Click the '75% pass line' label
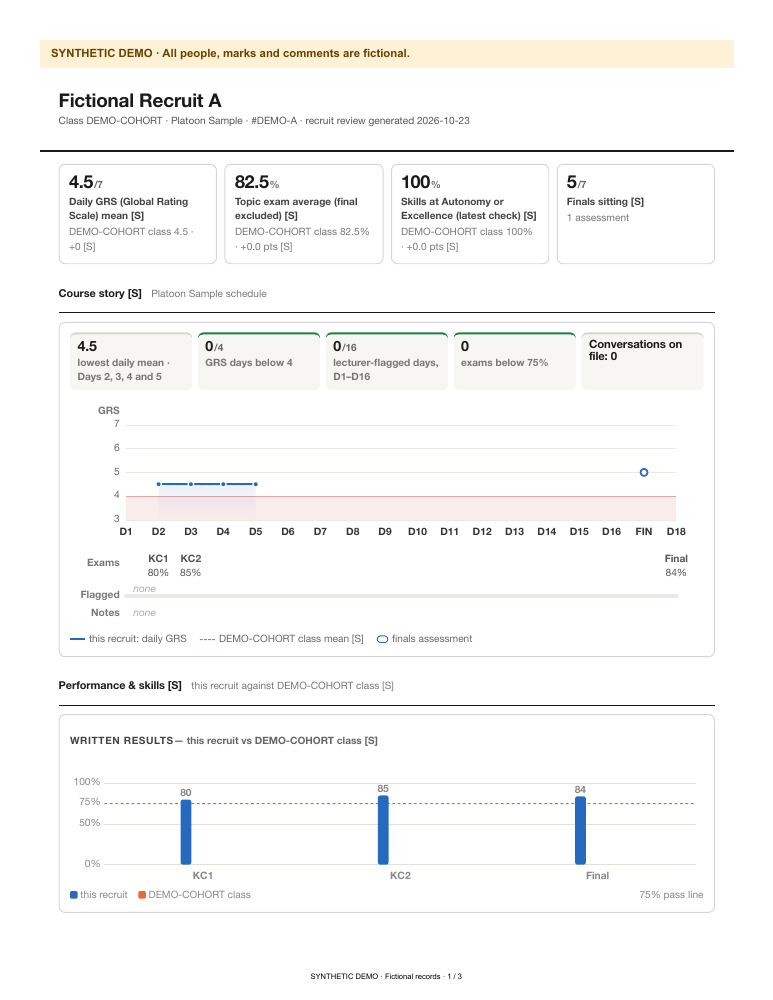Screen dimensions: 773x1000 pos(671,895)
